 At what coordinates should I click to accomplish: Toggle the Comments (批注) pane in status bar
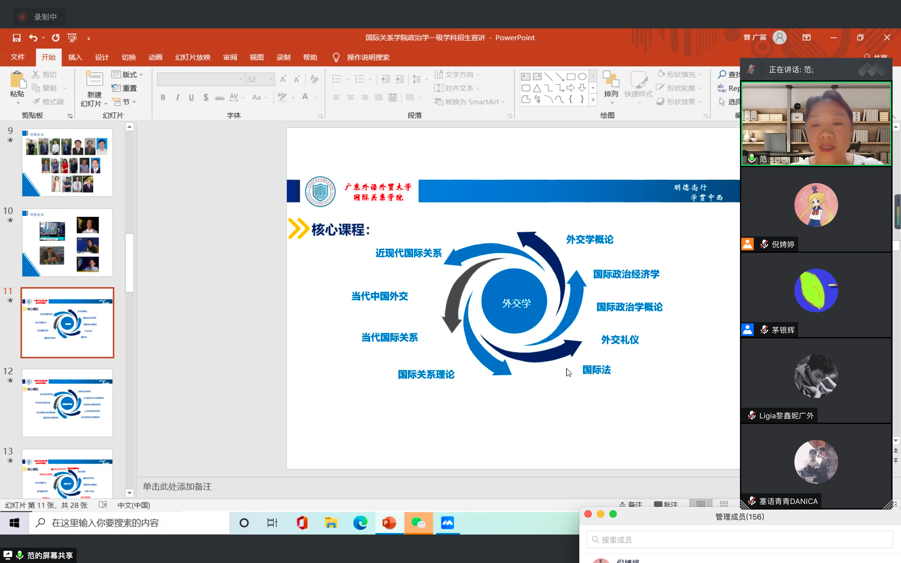[666, 505]
